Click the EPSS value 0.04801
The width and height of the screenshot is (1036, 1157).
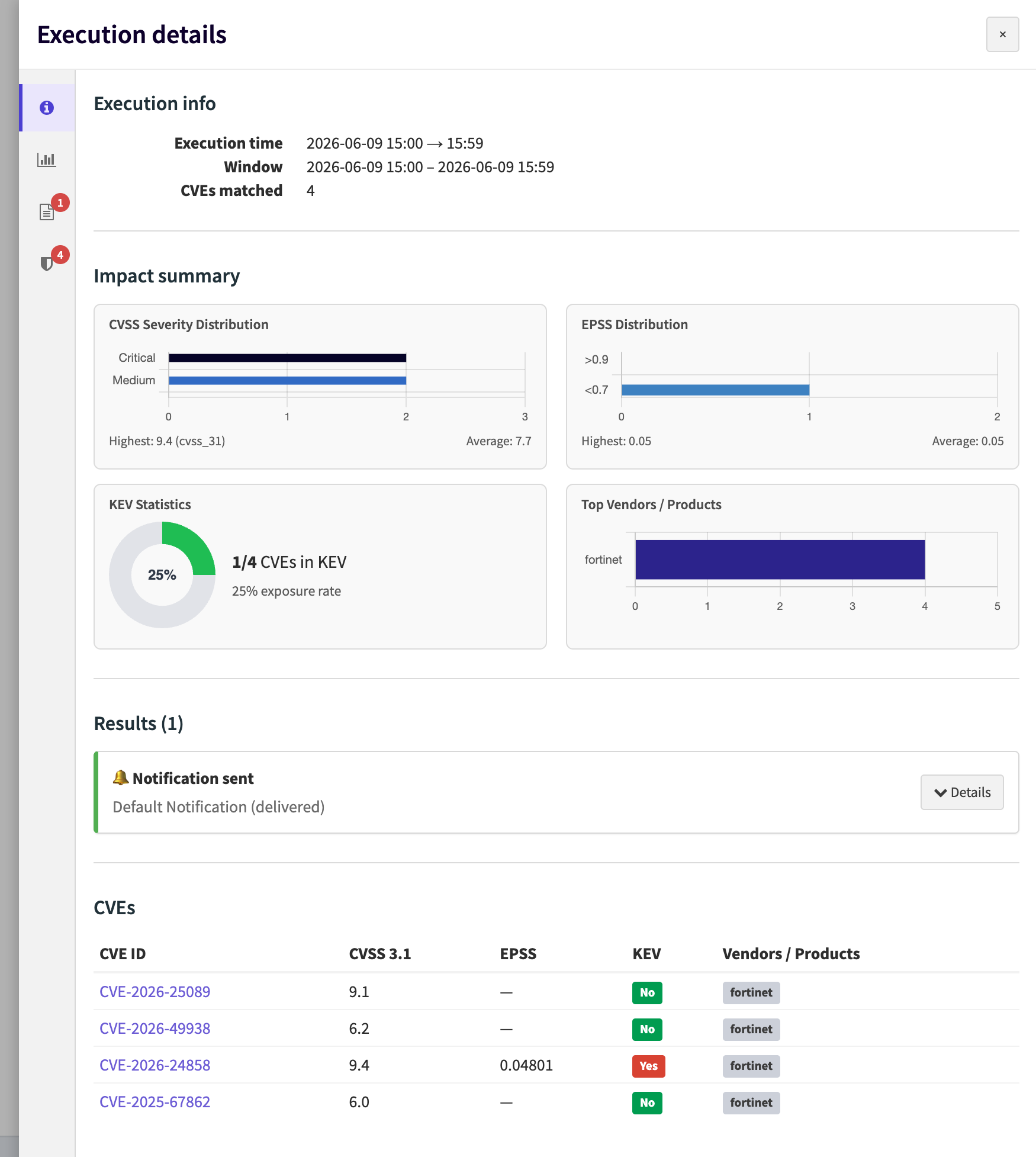click(526, 1065)
